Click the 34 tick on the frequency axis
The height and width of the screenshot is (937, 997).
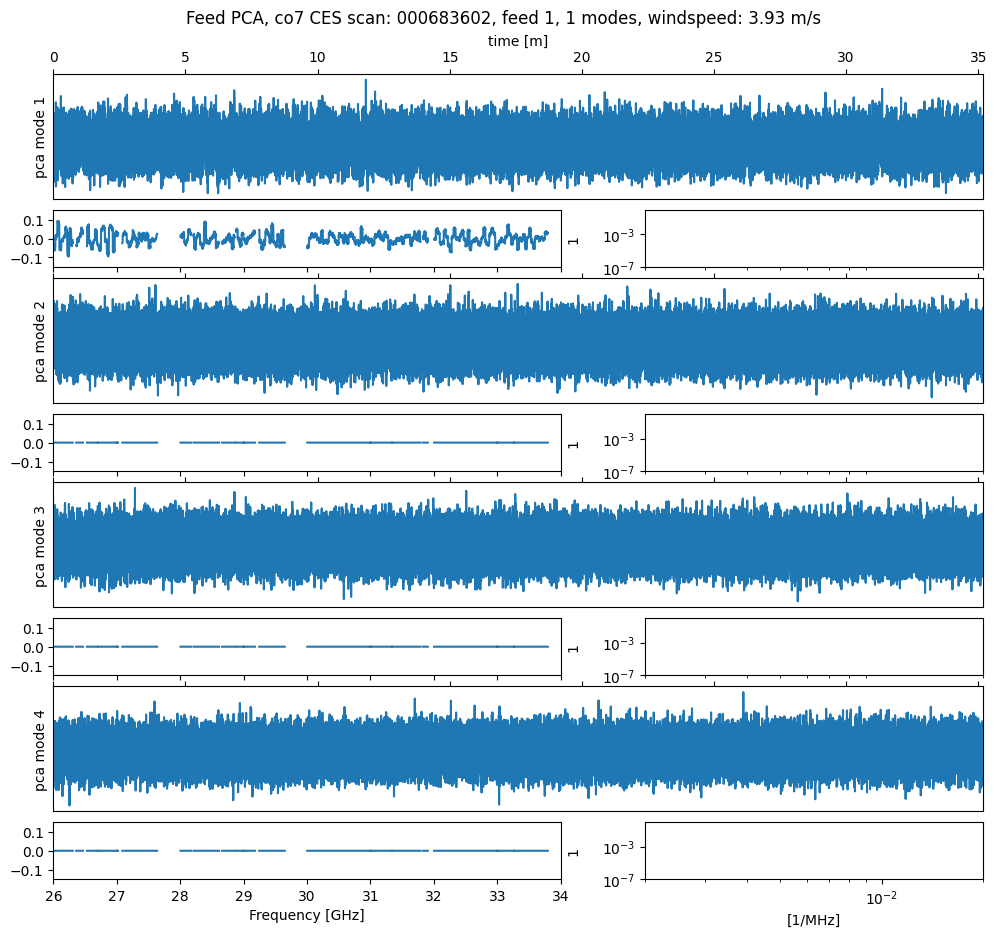tap(561, 895)
